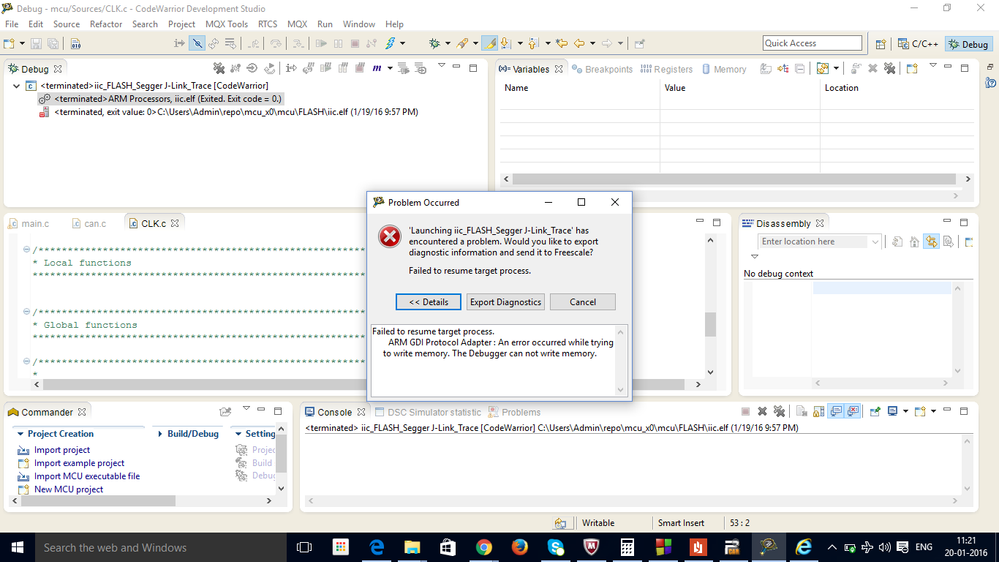Click show logical structure icon in Variables

coord(782,68)
